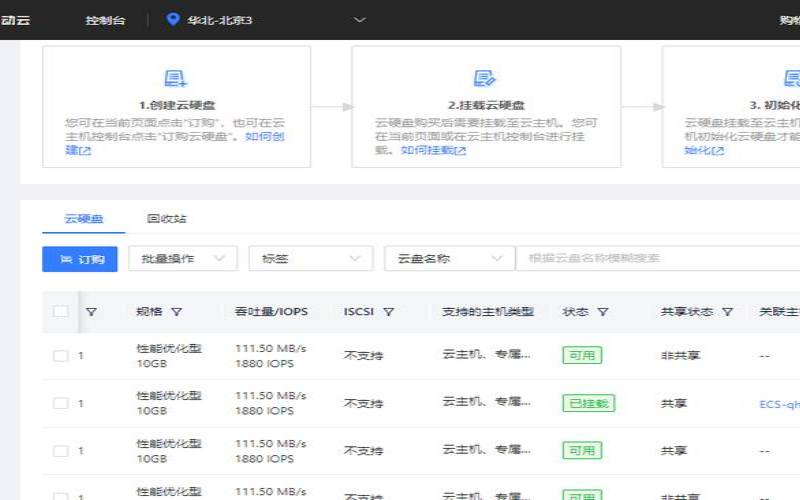Click the 吞吐量/IOPS column header
The height and width of the screenshot is (500, 800).
pyautogui.click(x=271, y=312)
